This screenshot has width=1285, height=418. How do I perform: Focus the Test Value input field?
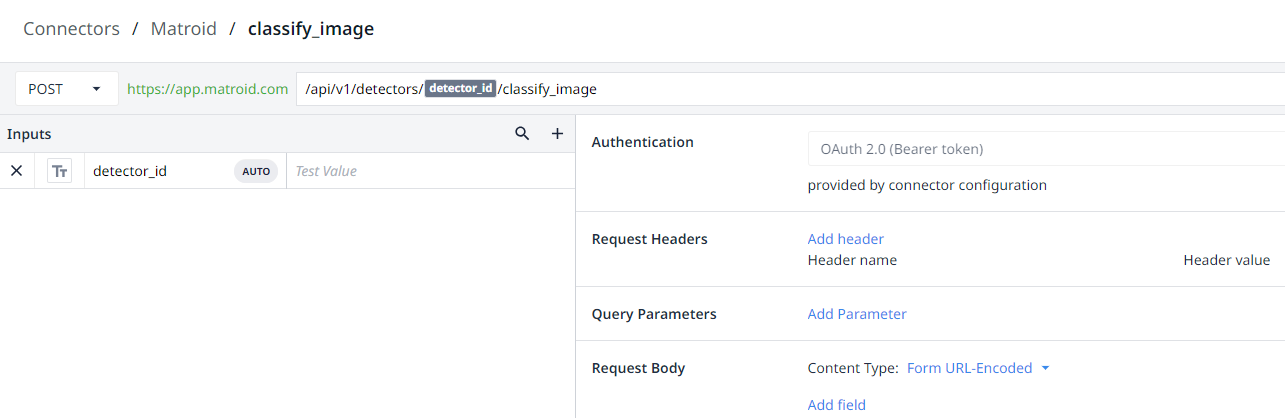(430, 171)
